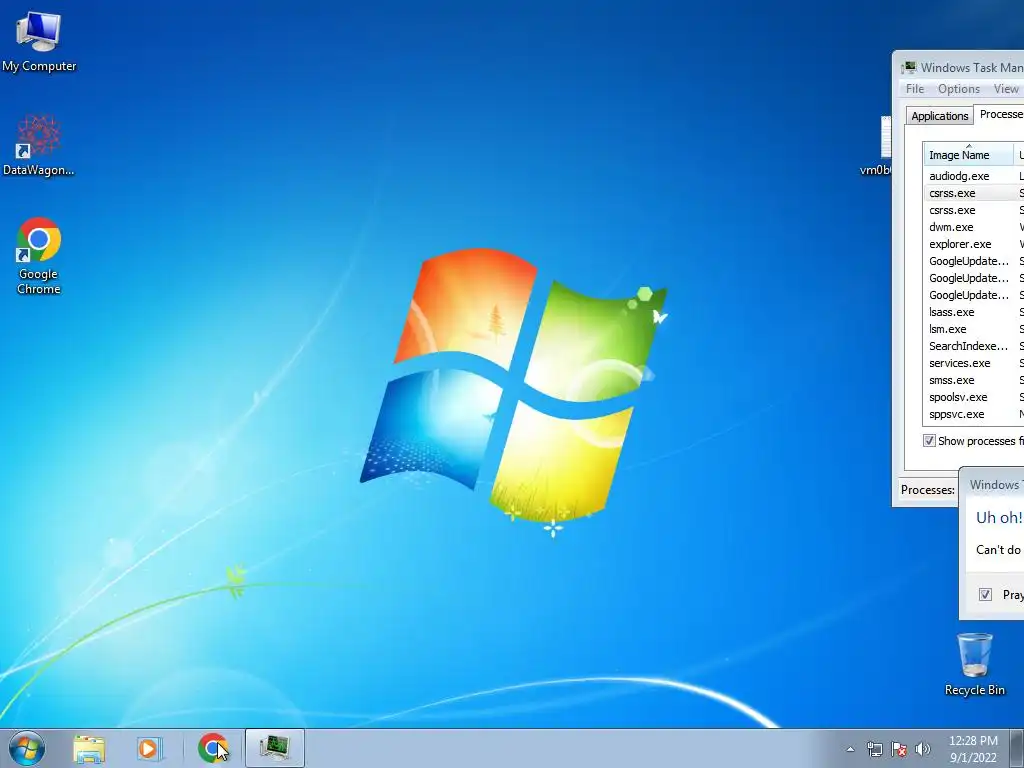Open the volume speaker tray icon
Image resolution: width=1024 pixels, height=768 pixels.
(922, 749)
